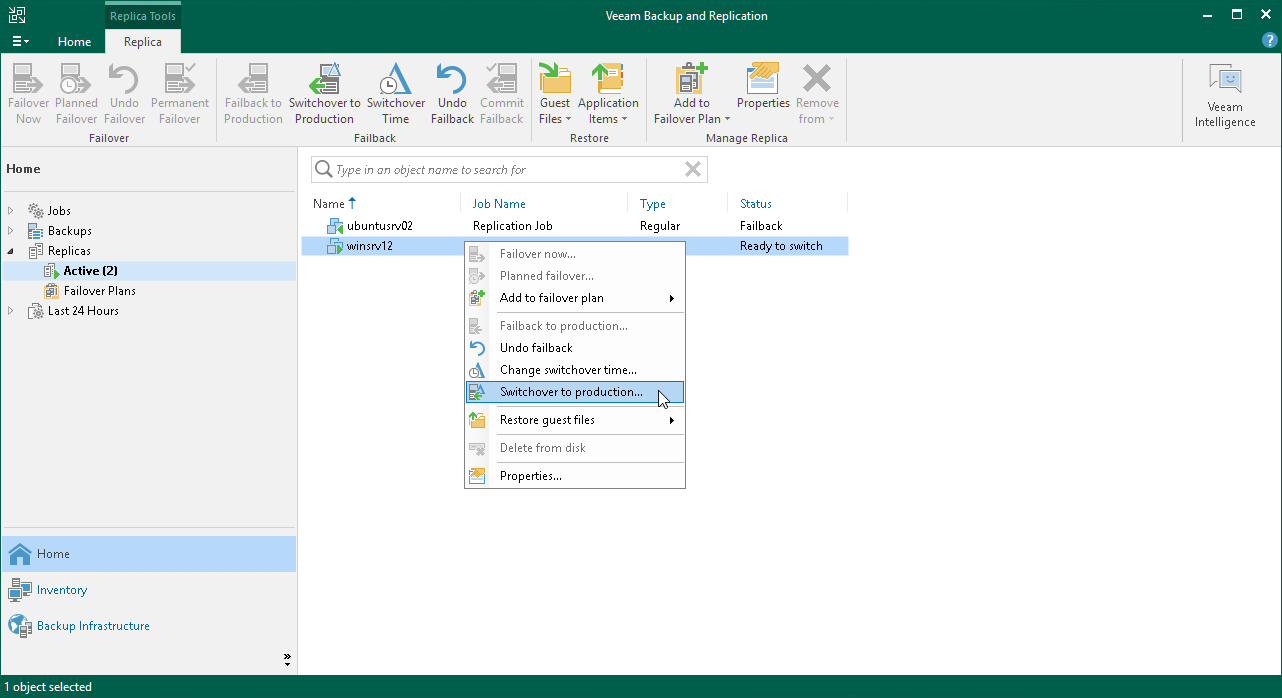Viewport: 1282px width, 698px height.
Task: Open Add to failover plan submenu
Action: click(575, 298)
